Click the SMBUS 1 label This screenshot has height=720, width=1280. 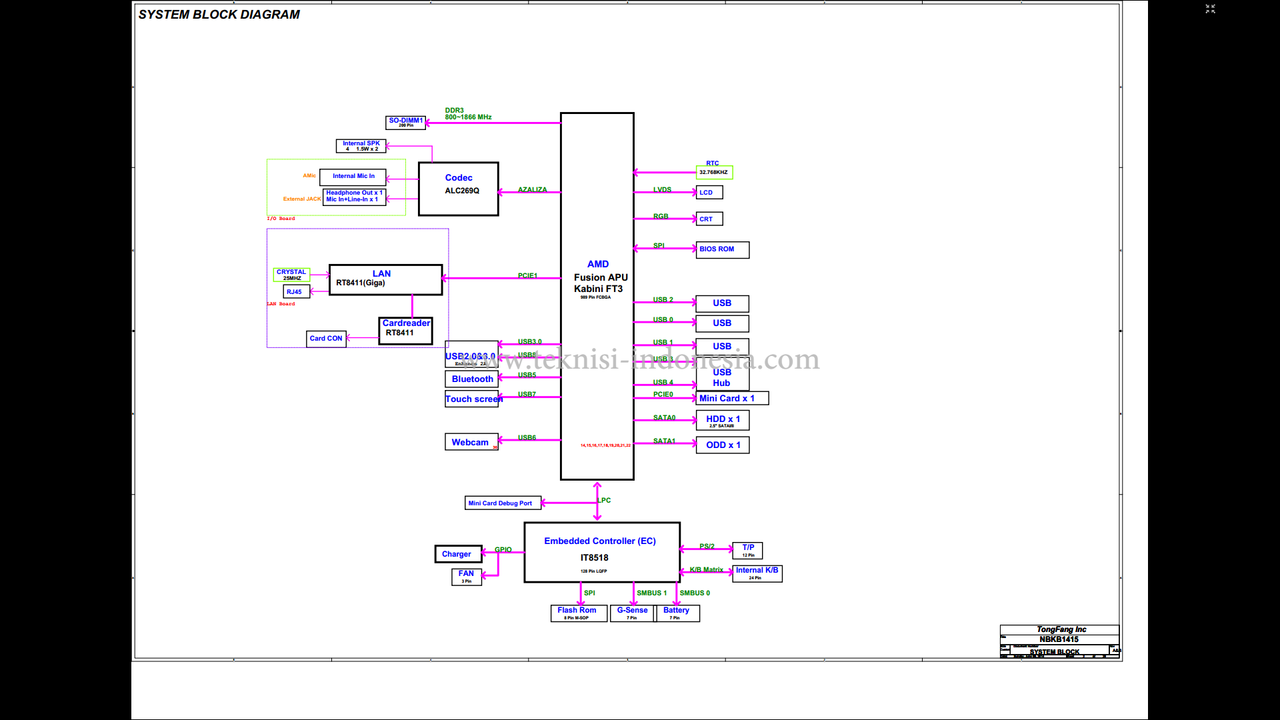[x=651, y=593]
